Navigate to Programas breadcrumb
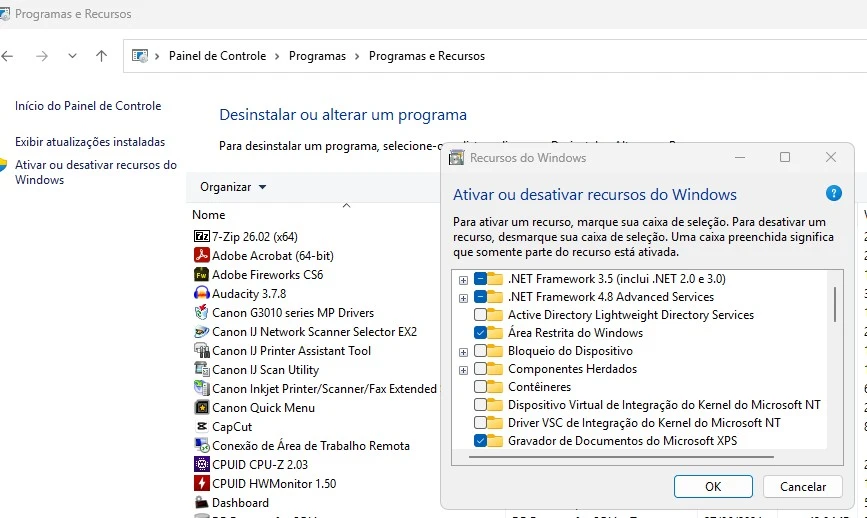The image size is (867, 518). [317, 56]
